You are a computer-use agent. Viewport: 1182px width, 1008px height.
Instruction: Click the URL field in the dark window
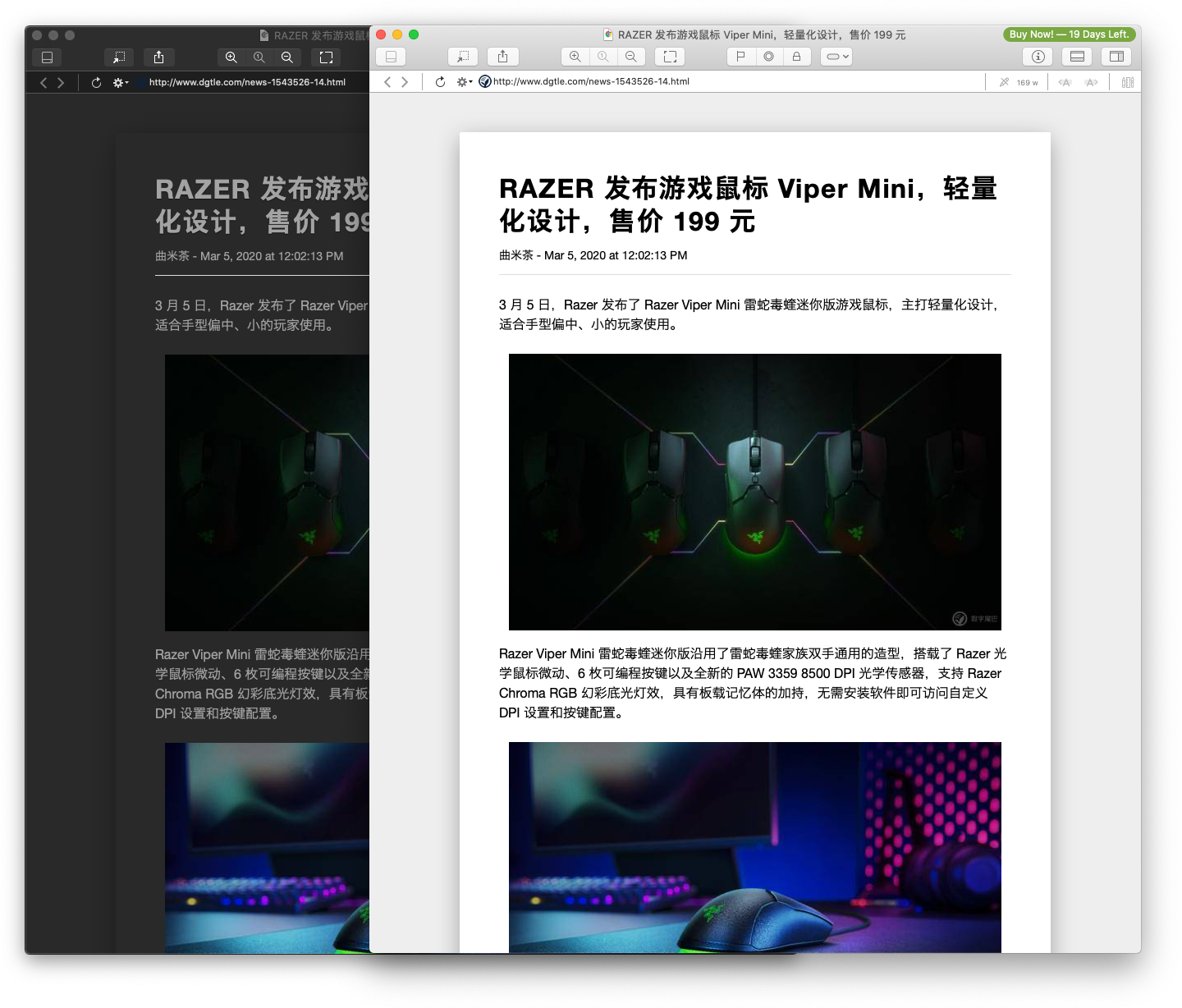pos(247,82)
